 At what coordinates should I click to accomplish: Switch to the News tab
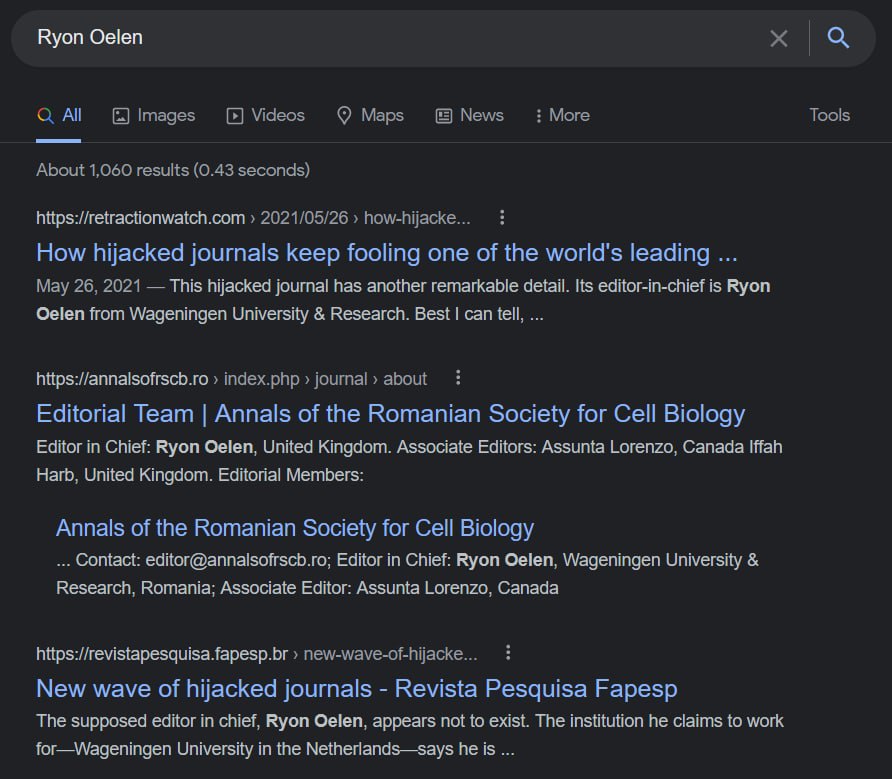469,116
